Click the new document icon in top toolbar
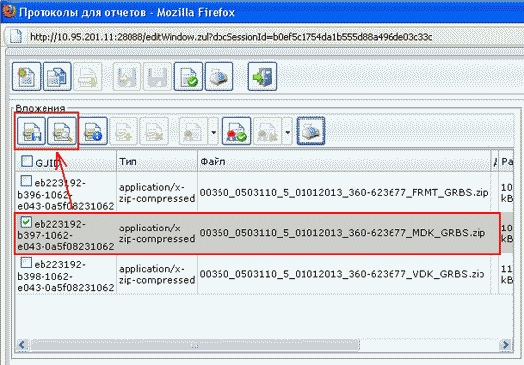Viewport: 524px width, 365px height. click(26, 77)
